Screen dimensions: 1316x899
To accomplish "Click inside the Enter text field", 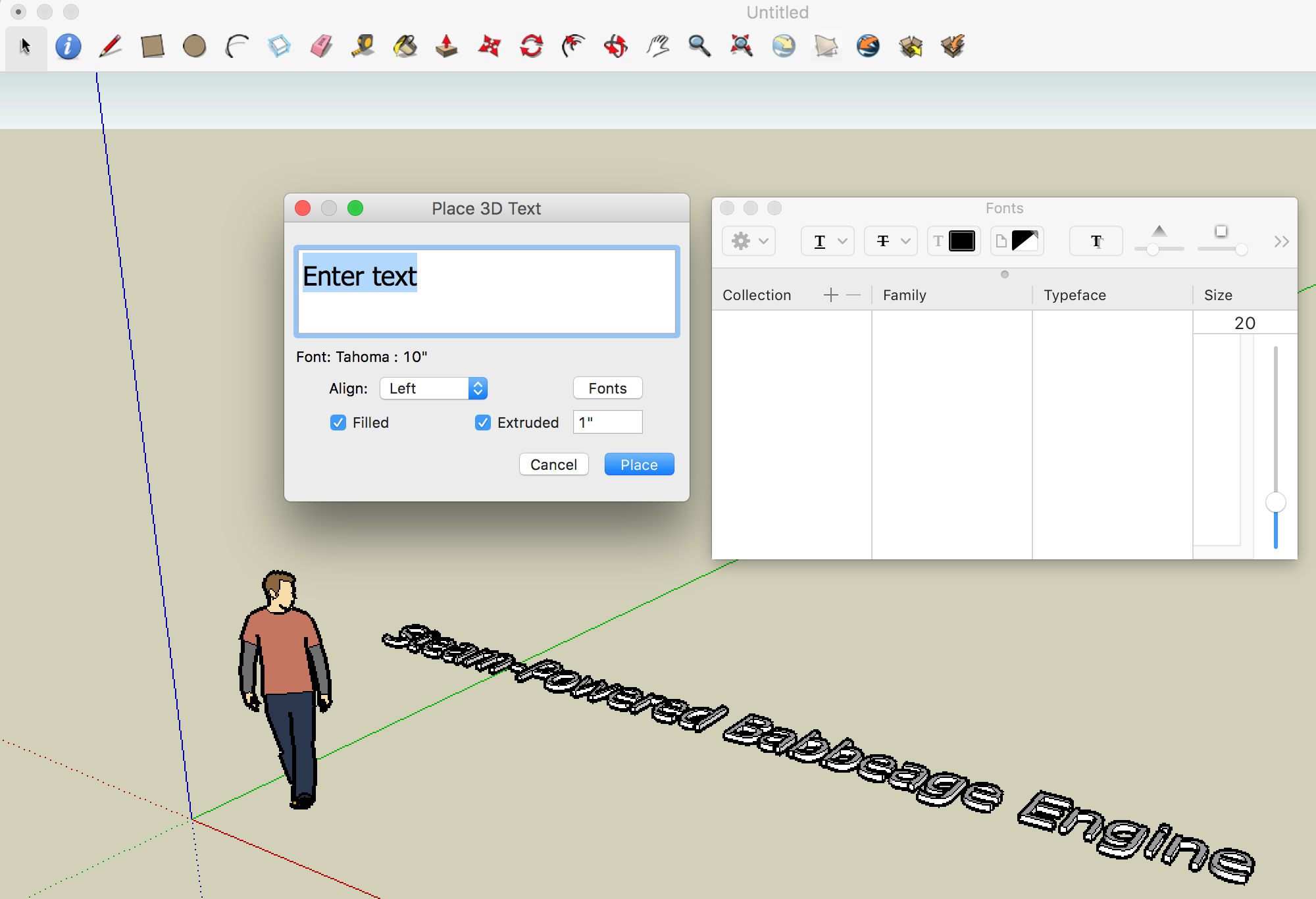I will pos(486,292).
